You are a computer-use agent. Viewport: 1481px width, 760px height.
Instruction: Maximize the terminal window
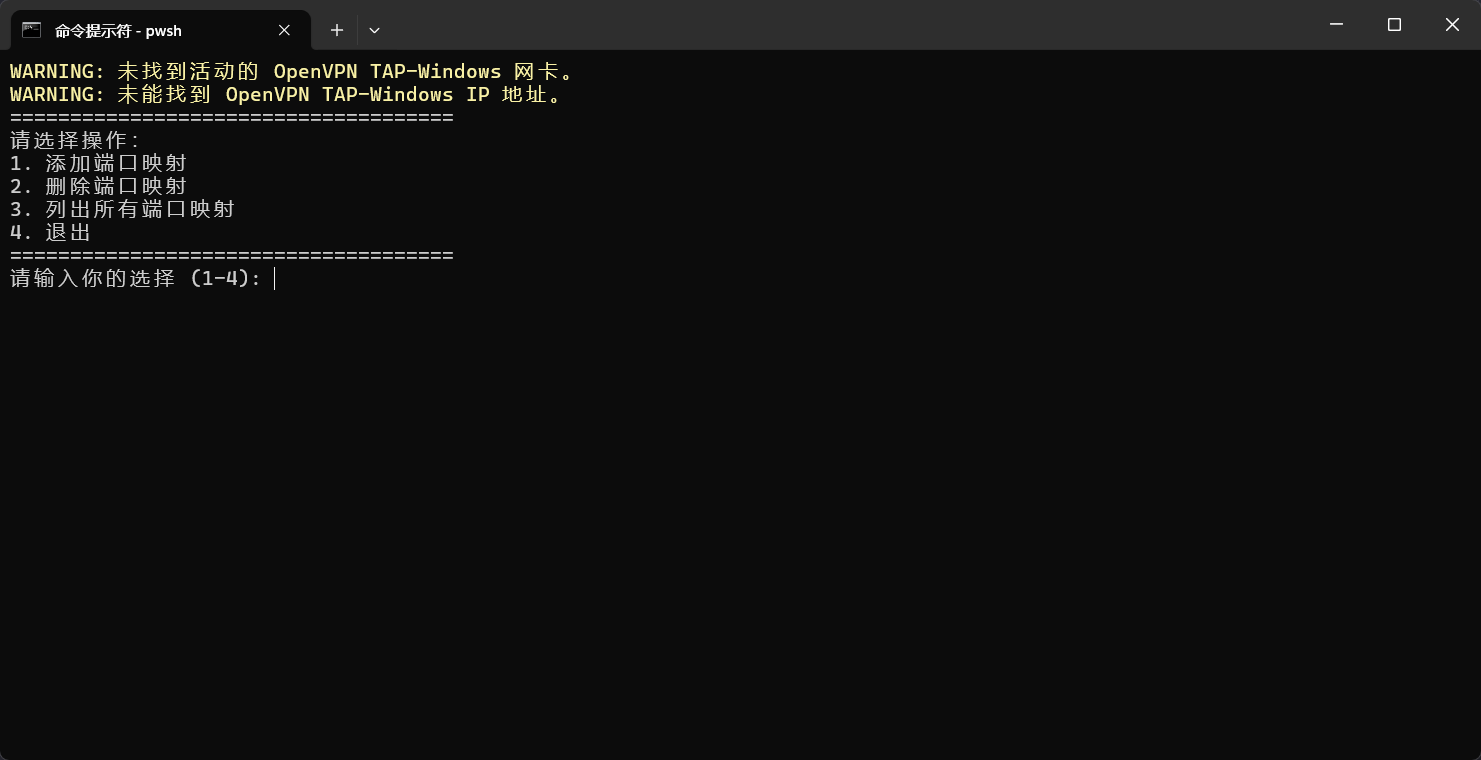pyautogui.click(x=1394, y=25)
